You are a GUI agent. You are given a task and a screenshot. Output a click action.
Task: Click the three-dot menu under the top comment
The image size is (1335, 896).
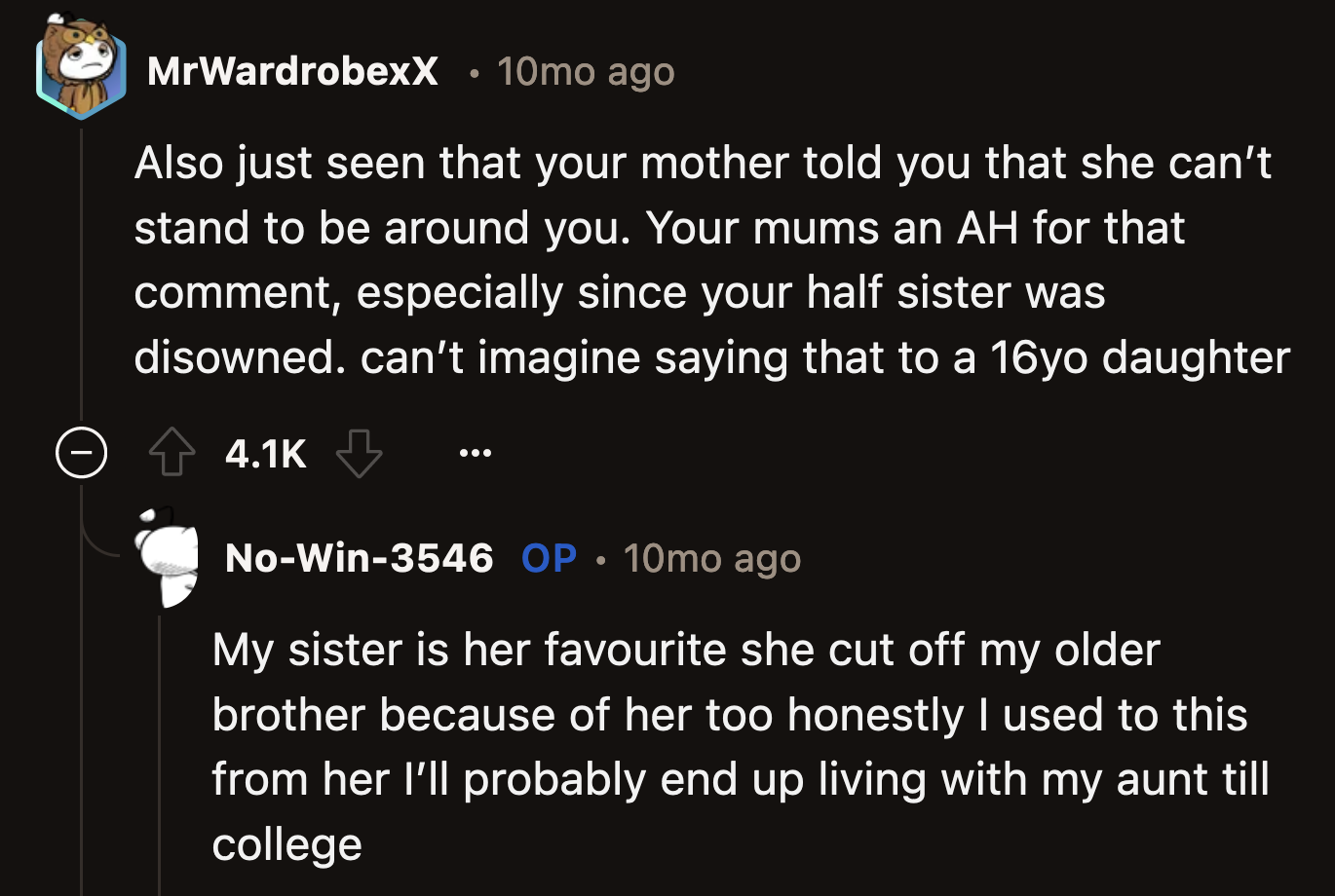coord(475,451)
